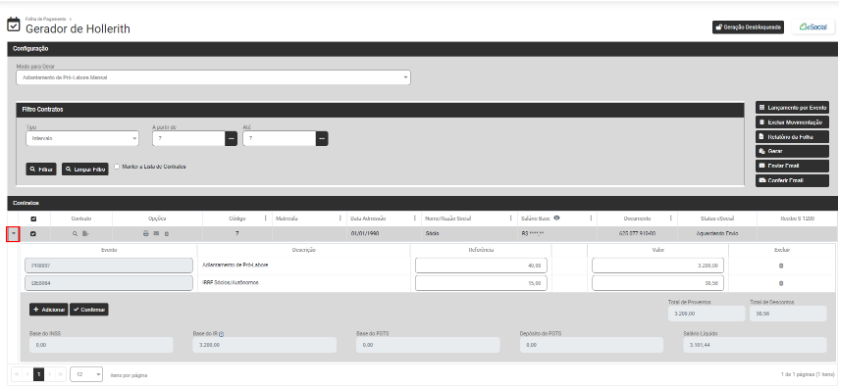Click the Valor field showing 3.200,00
This screenshot has height=388, width=849.
tap(657, 266)
